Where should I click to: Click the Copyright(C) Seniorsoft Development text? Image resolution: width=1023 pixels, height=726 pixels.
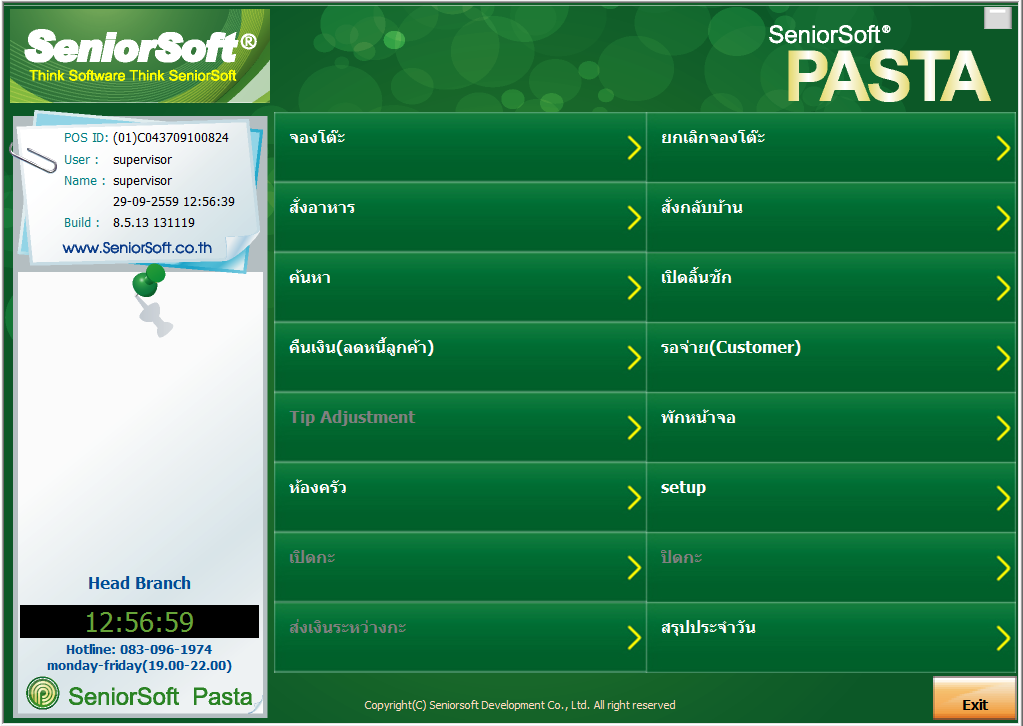pyautogui.click(x=519, y=705)
